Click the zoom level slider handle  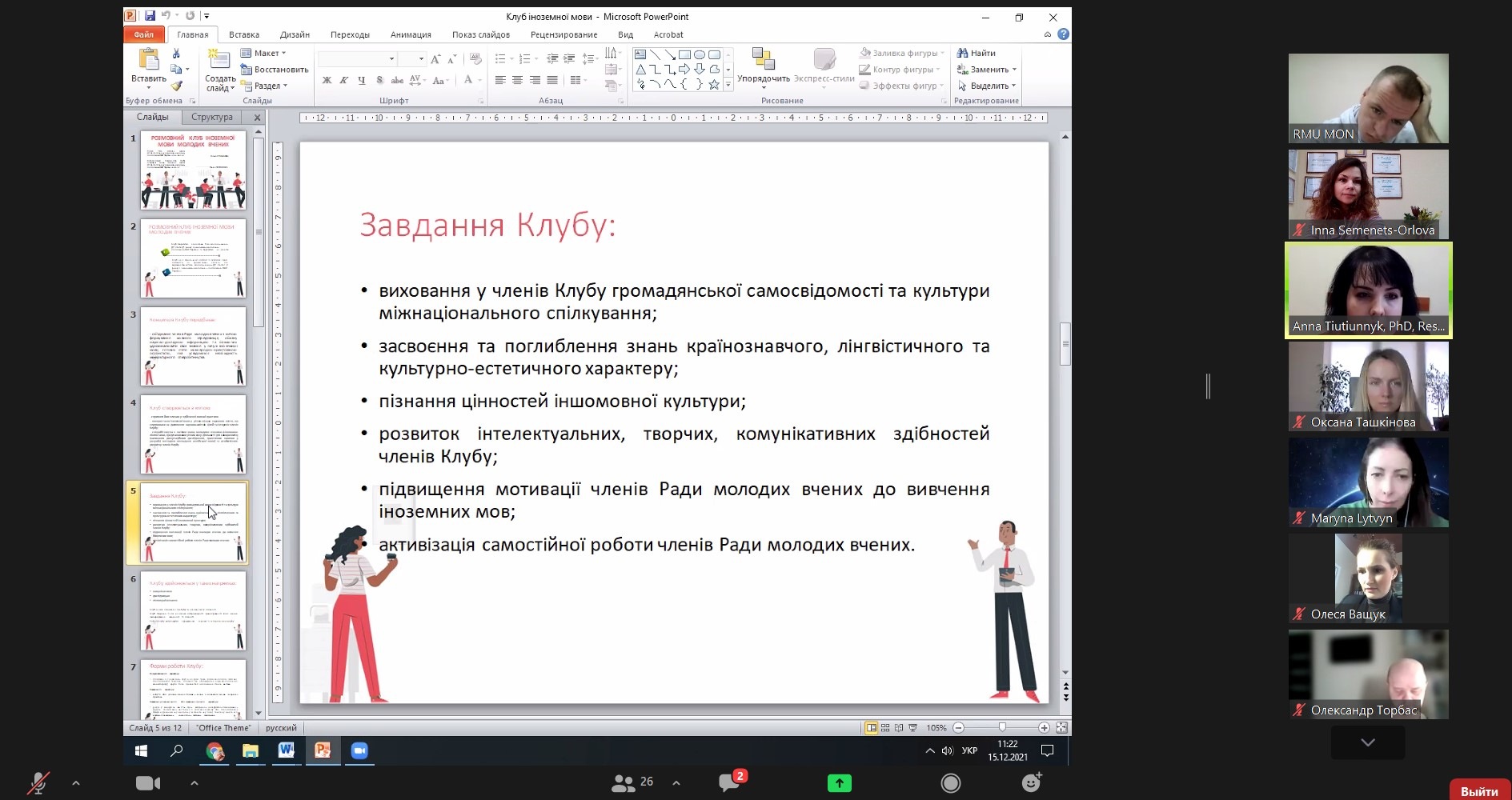(1002, 727)
